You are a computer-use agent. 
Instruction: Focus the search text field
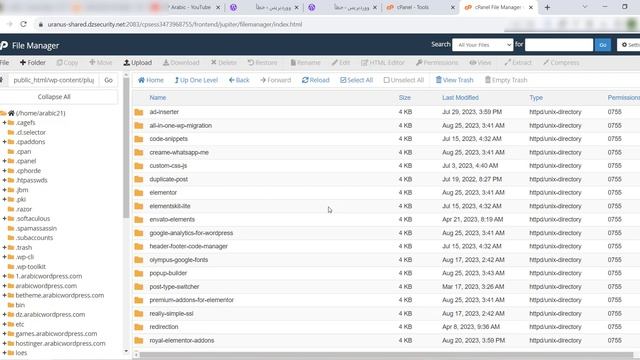pos(559,45)
